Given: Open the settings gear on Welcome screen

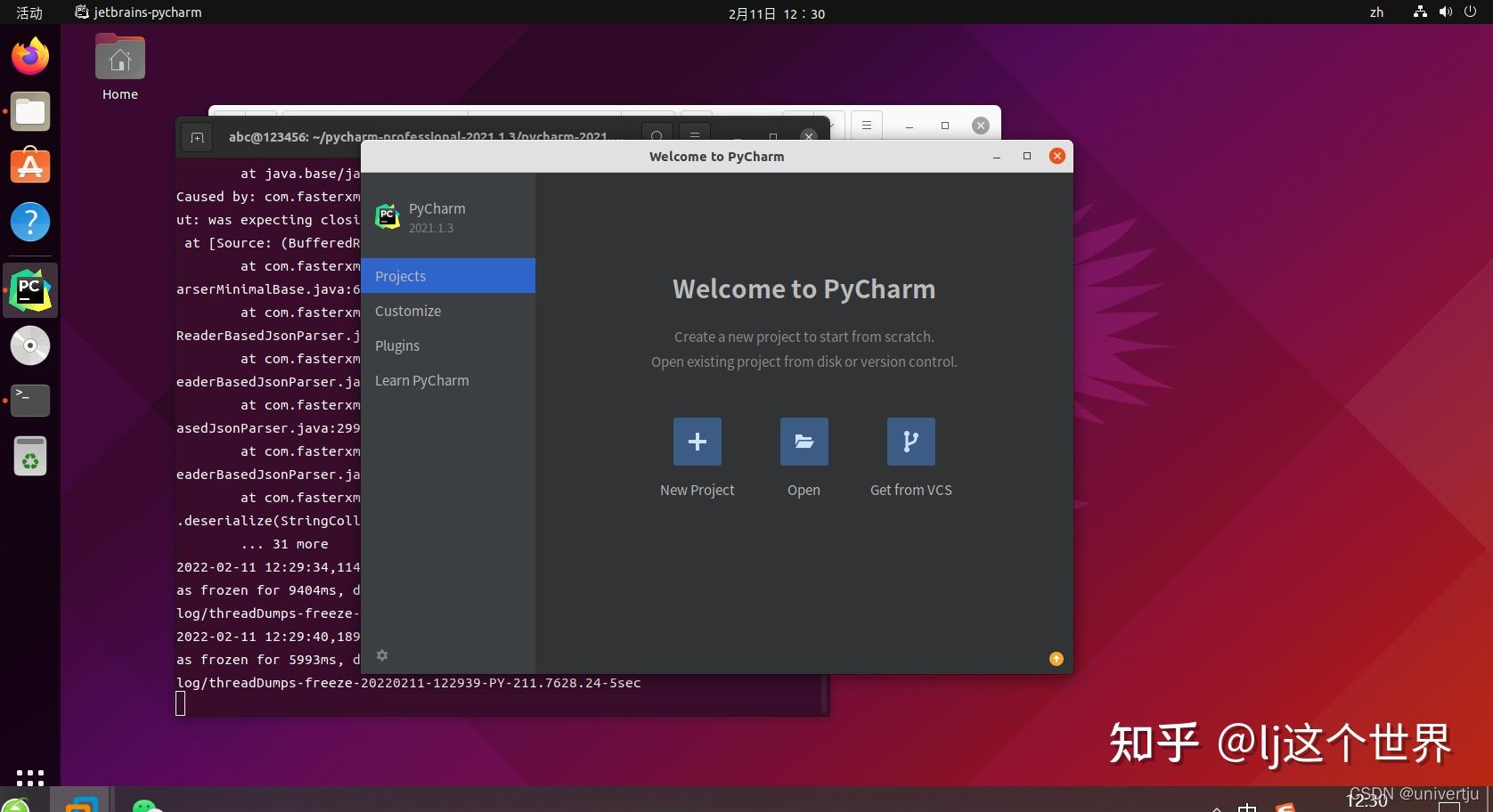Looking at the screenshot, I should coord(382,656).
